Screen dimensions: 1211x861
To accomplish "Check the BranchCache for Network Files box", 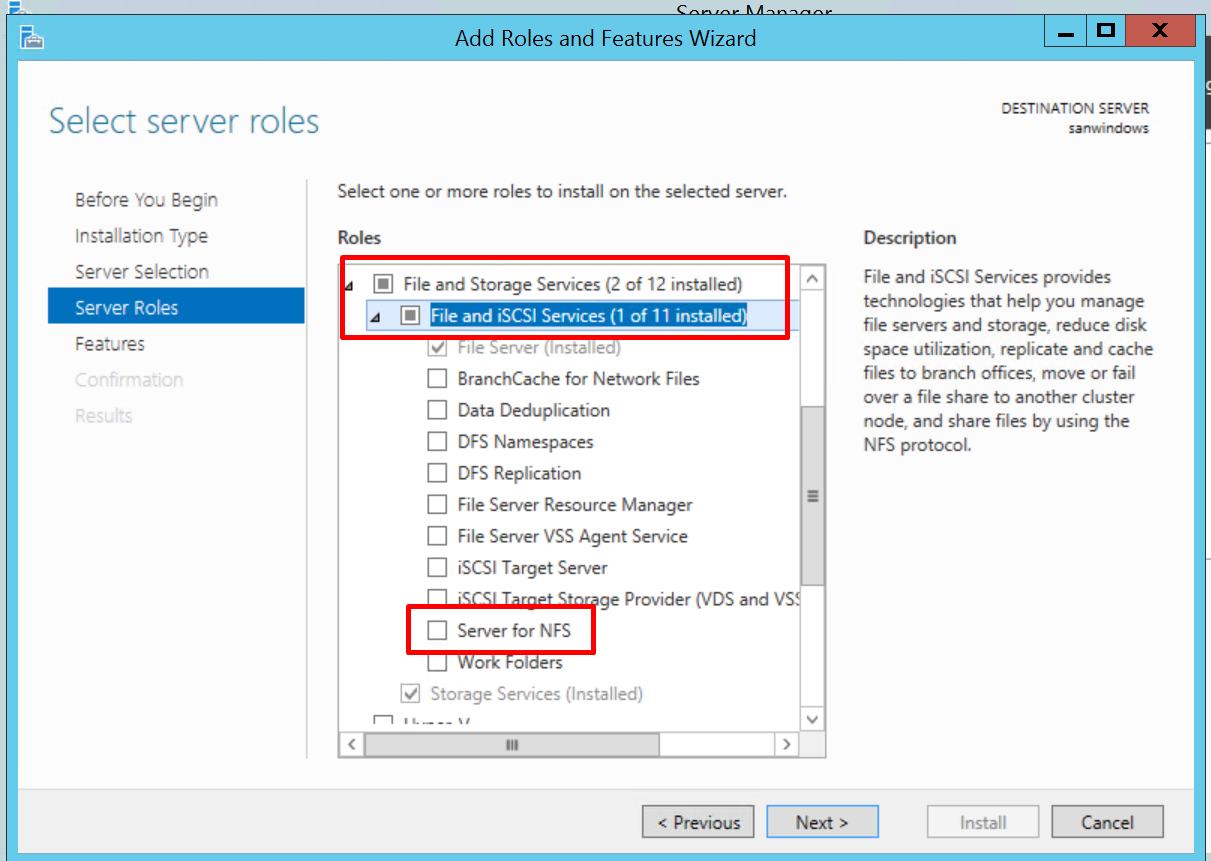I will (437, 379).
